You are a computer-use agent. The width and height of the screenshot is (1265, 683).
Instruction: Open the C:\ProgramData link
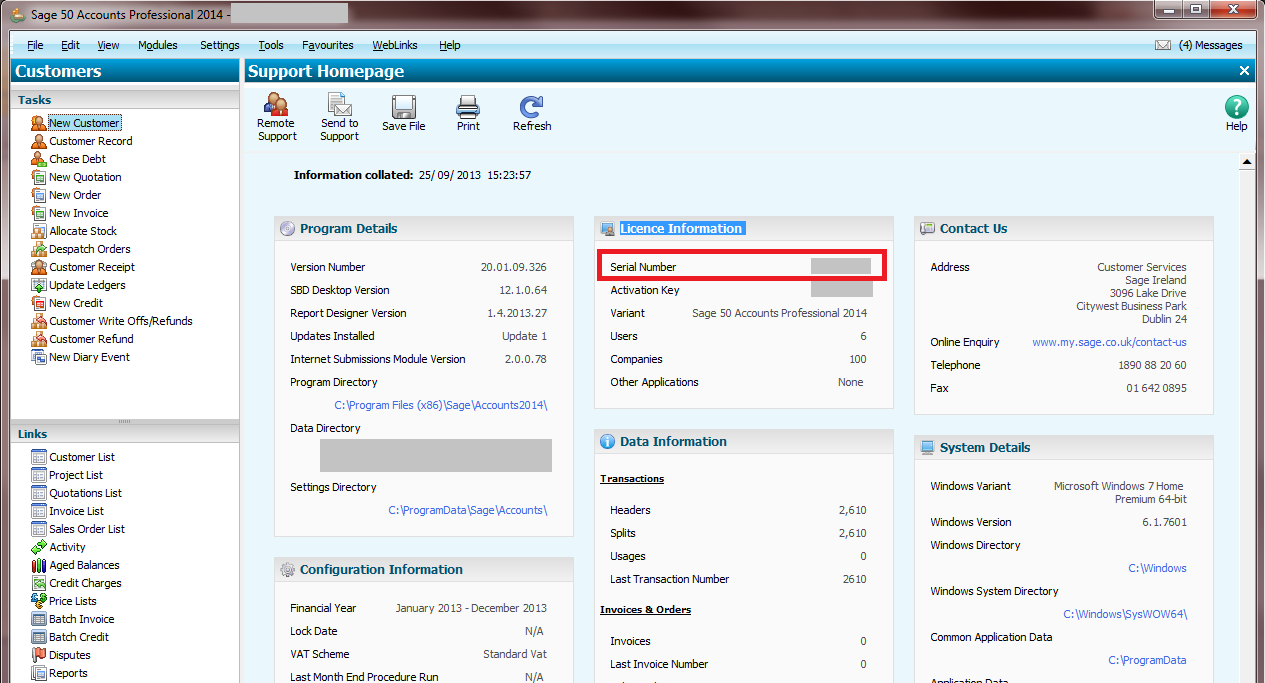pos(1148,660)
